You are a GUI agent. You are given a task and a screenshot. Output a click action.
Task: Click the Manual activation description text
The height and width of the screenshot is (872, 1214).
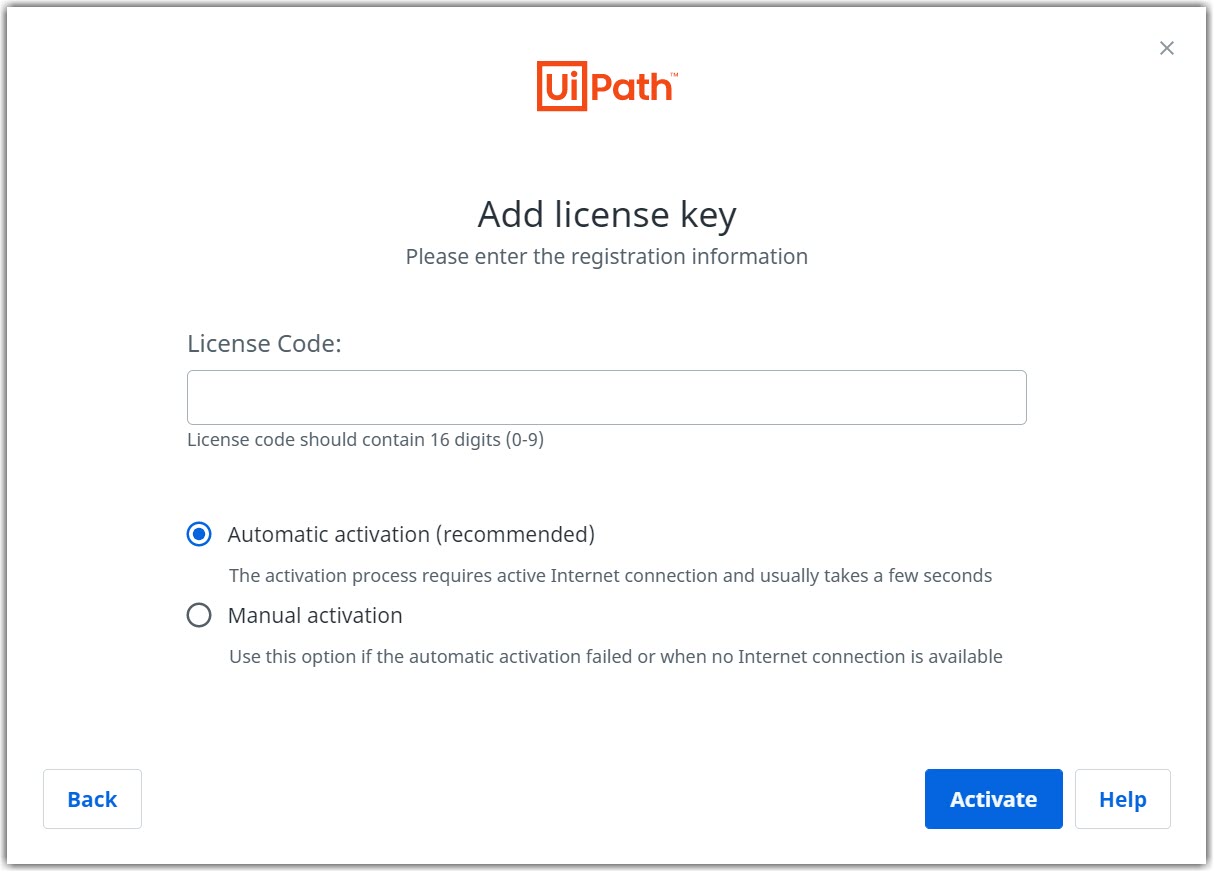click(615, 656)
